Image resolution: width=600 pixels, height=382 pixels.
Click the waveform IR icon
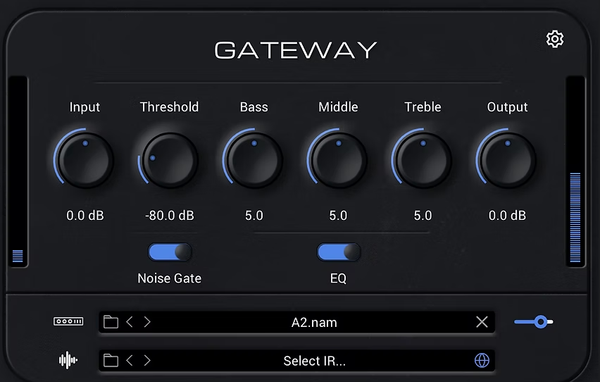tap(68, 360)
